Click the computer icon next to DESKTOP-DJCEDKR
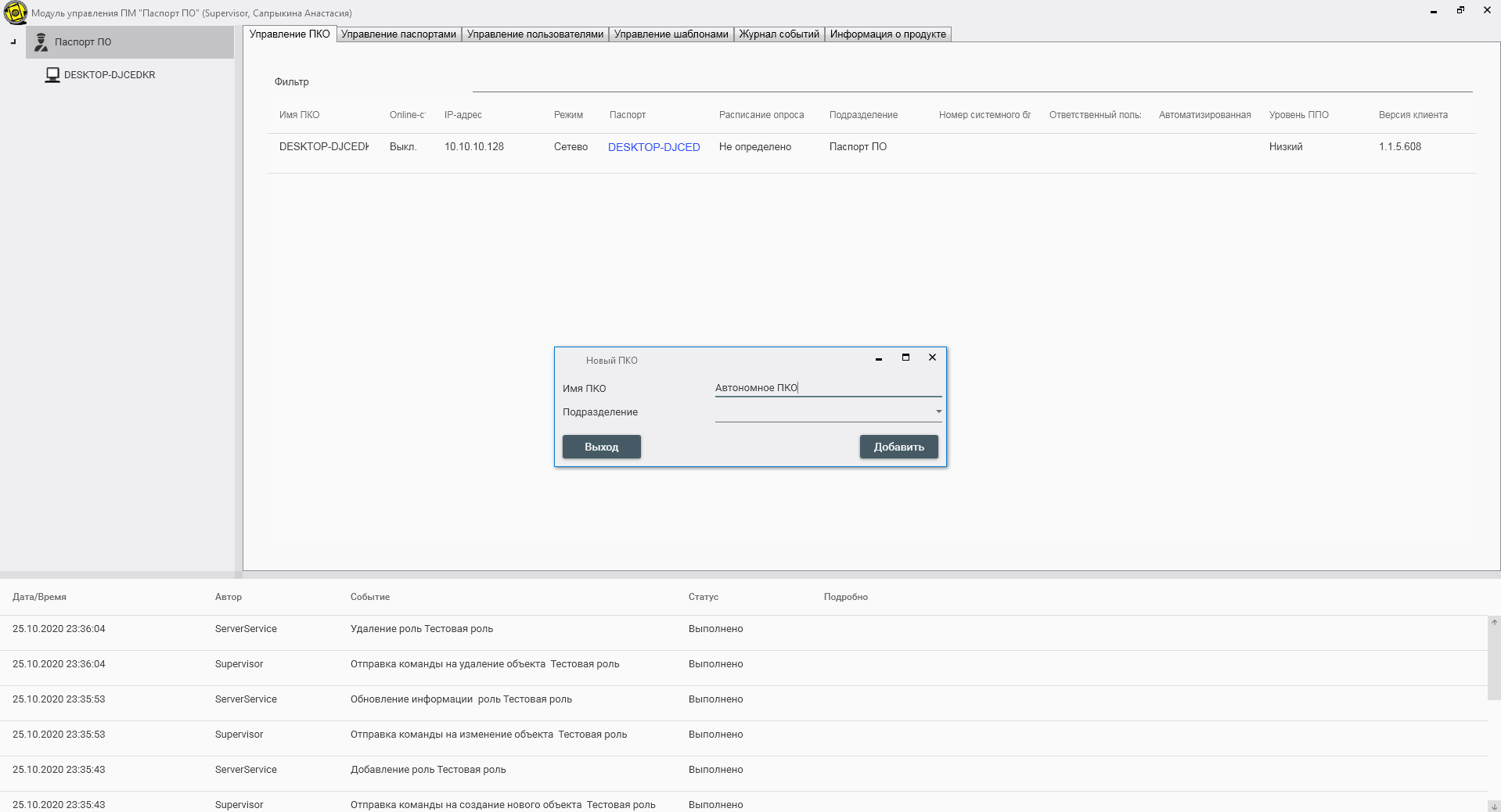This screenshot has width=1501, height=812. click(52, 75)
